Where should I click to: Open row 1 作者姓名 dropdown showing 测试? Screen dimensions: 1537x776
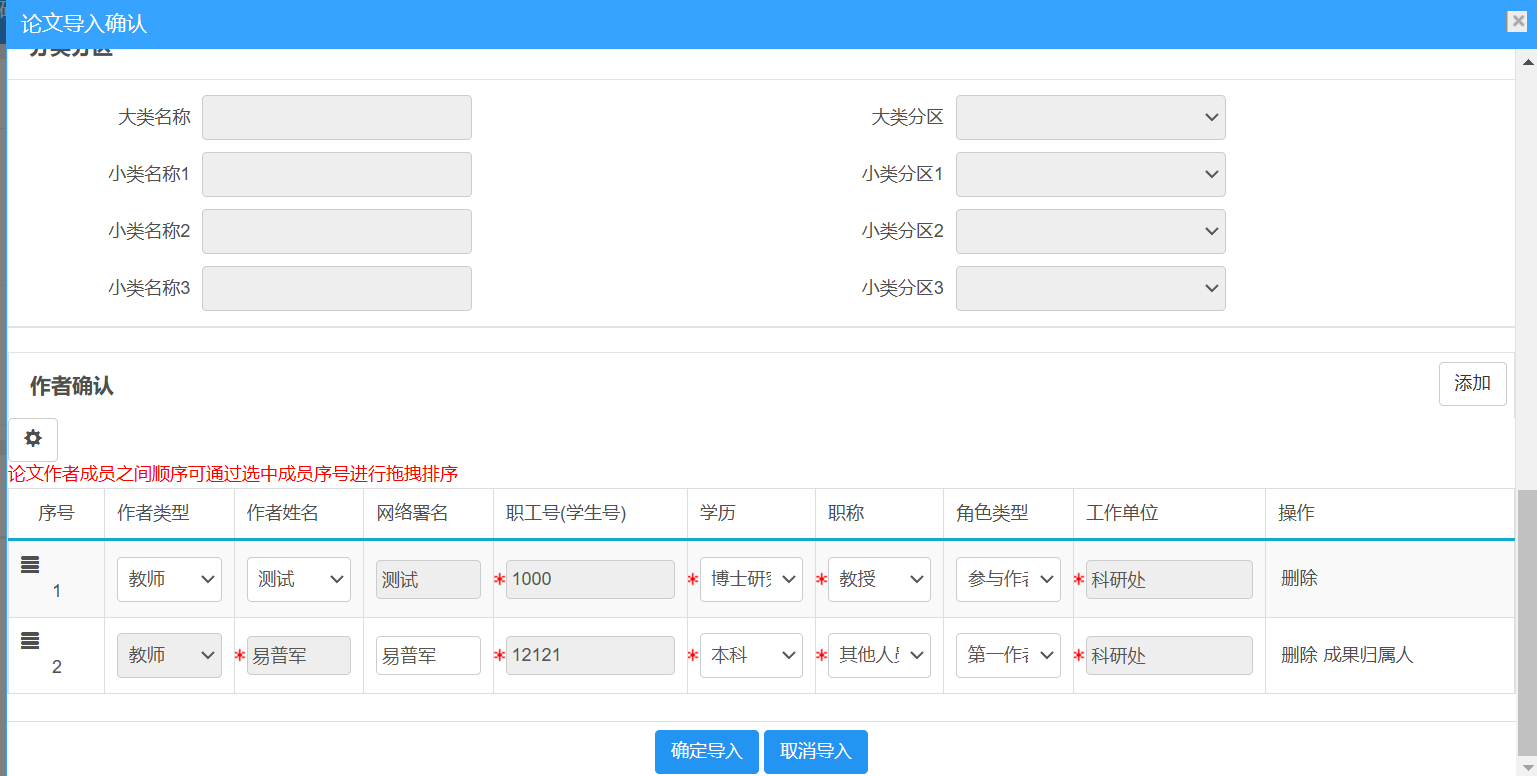click(298, 580)
